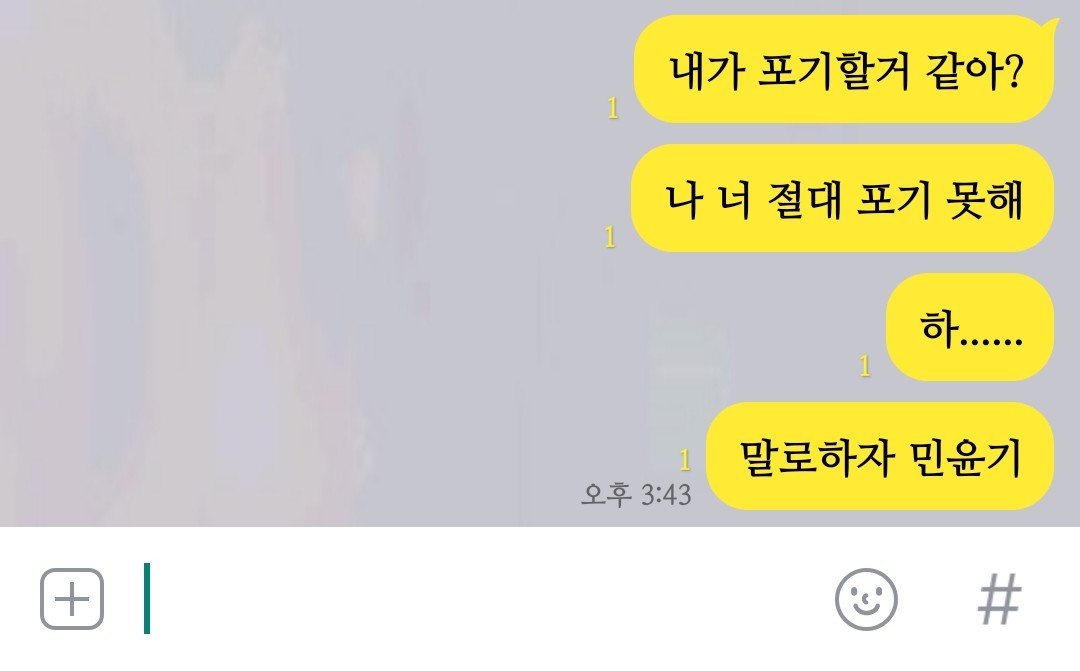Tap the "말로하자 민윤기" message bubble
The image size is (1080, 671).
[x=880, y=456]
